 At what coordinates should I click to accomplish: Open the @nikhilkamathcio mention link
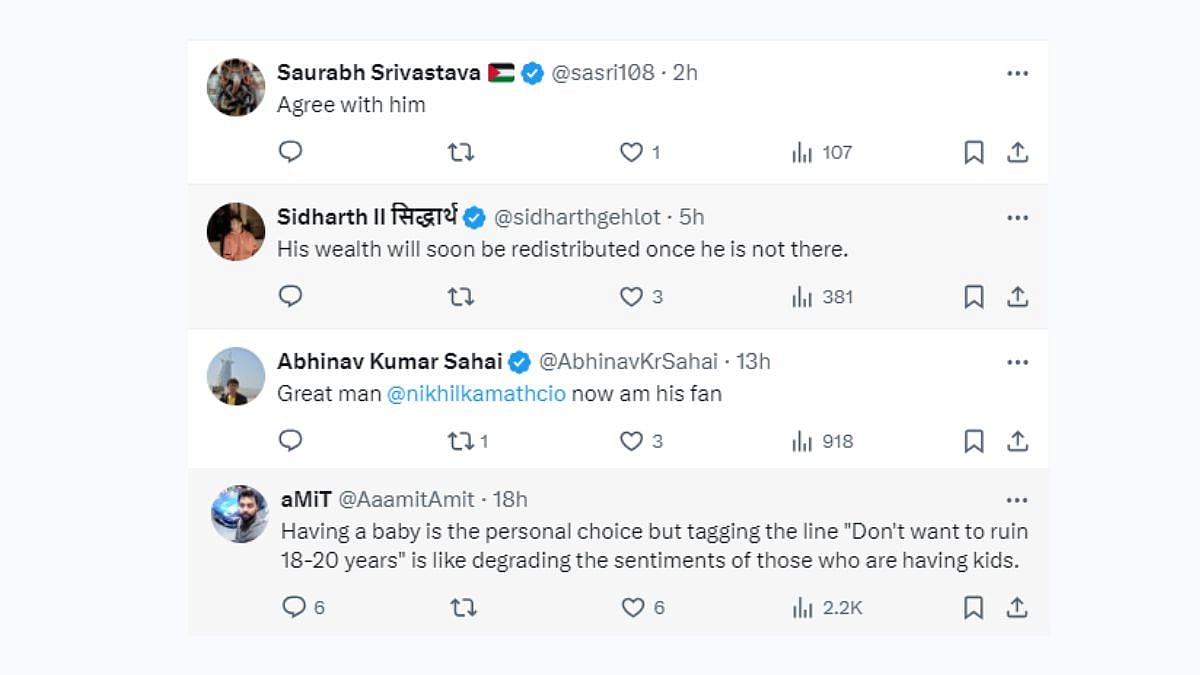[476, 394]
